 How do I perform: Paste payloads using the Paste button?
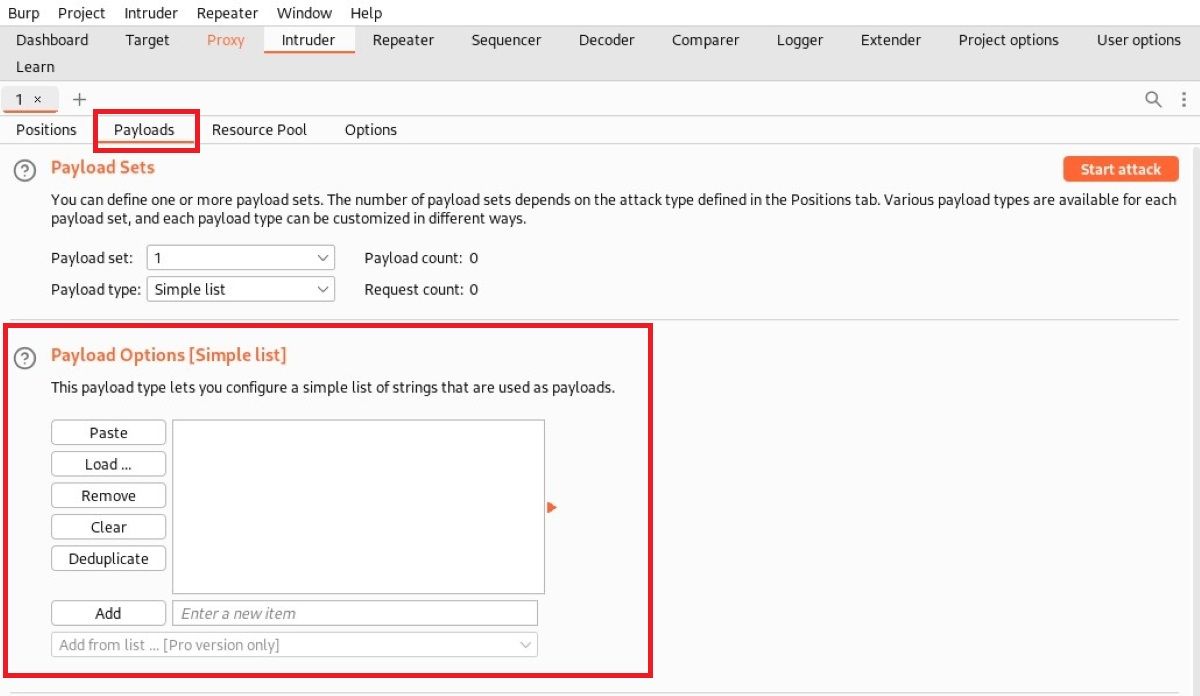coord(108,432)
